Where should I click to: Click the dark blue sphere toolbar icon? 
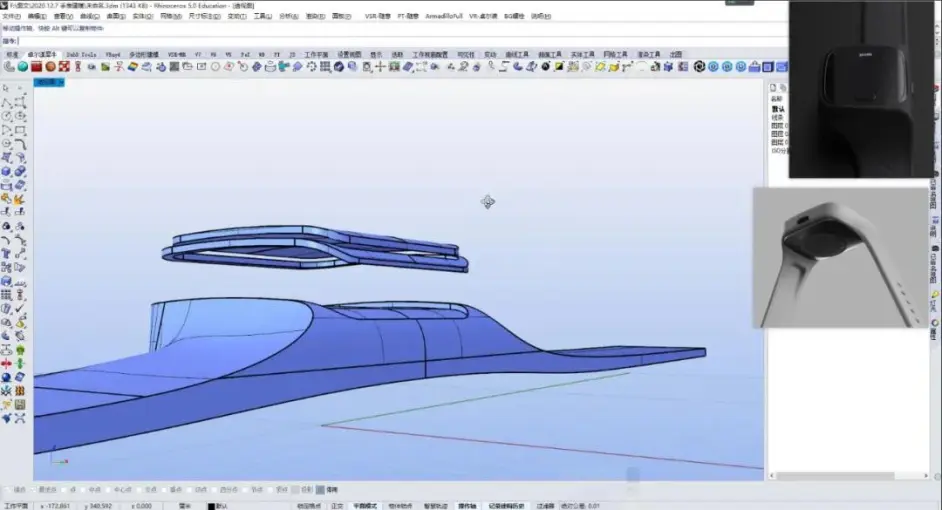[x=339, y=67]
